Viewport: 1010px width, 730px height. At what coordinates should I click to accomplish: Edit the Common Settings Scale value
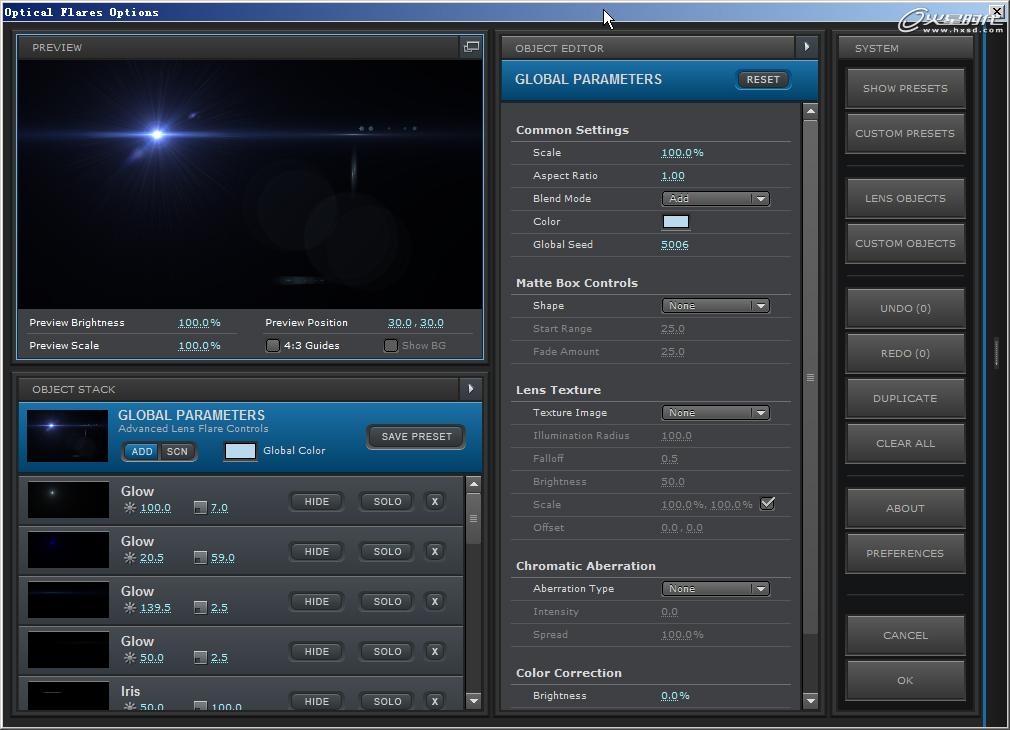pyautogui.click(x=682, y=153)
